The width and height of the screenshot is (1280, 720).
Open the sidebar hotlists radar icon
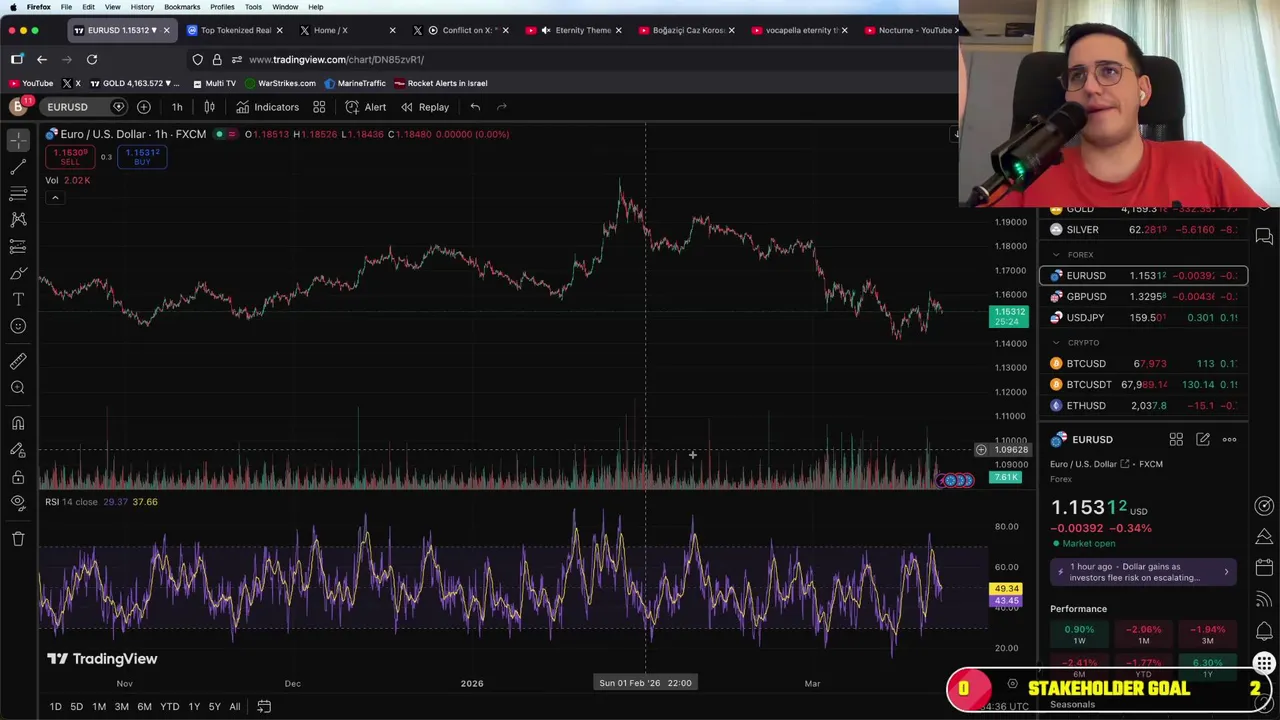(x=1264, y=506)
